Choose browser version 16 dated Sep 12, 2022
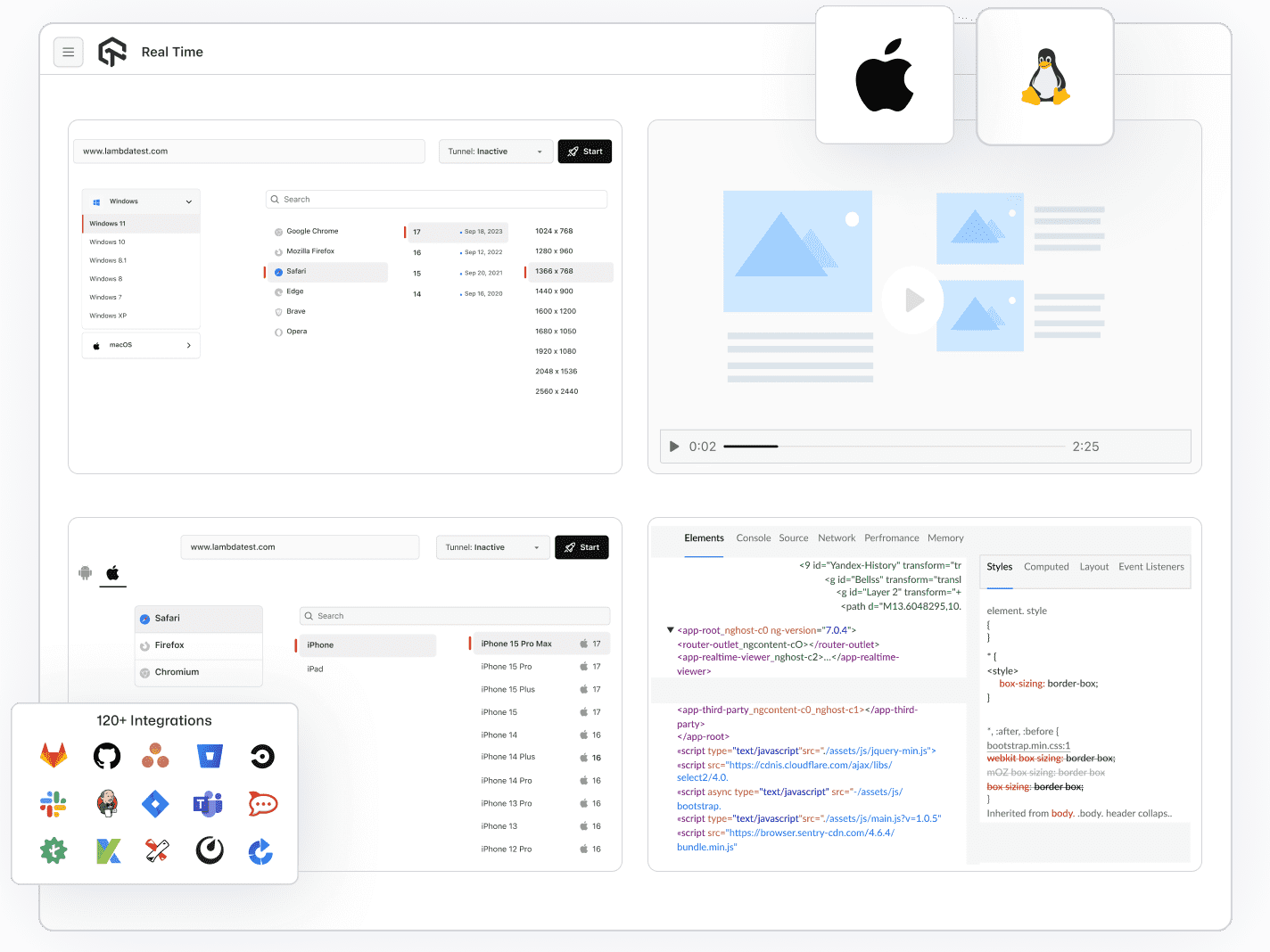This screenshot has width=1270, height=952. point(458,252)
